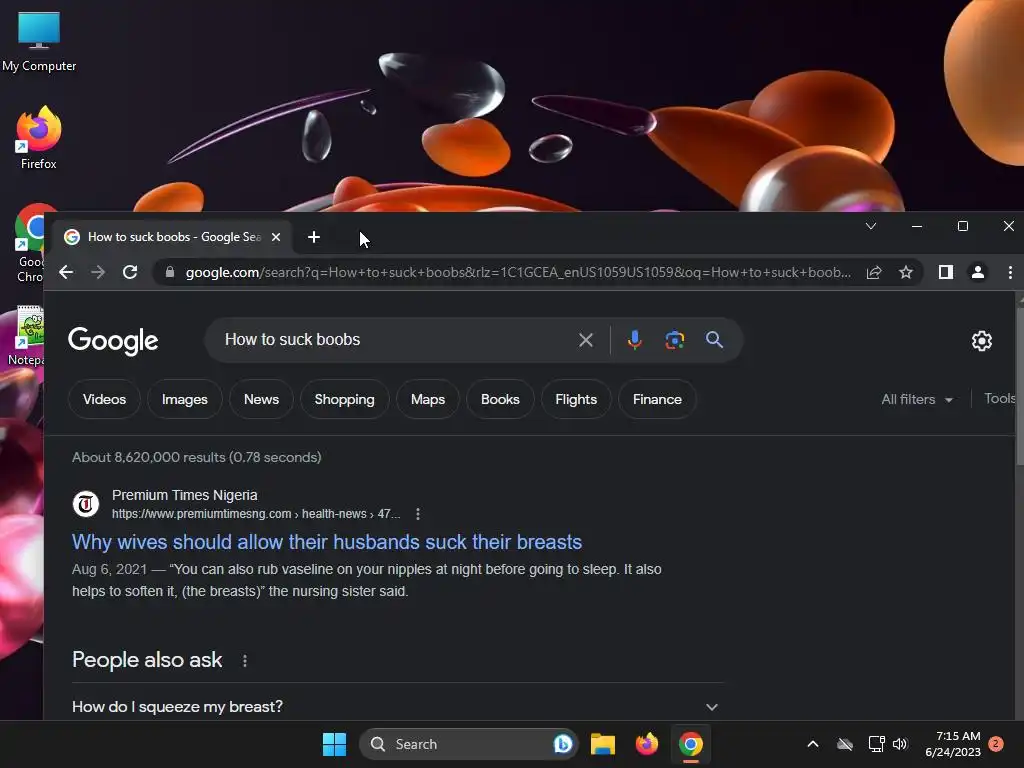1024x768 pixels.
Task: Open more options for Premium Times result
Action: coord(418,514)
